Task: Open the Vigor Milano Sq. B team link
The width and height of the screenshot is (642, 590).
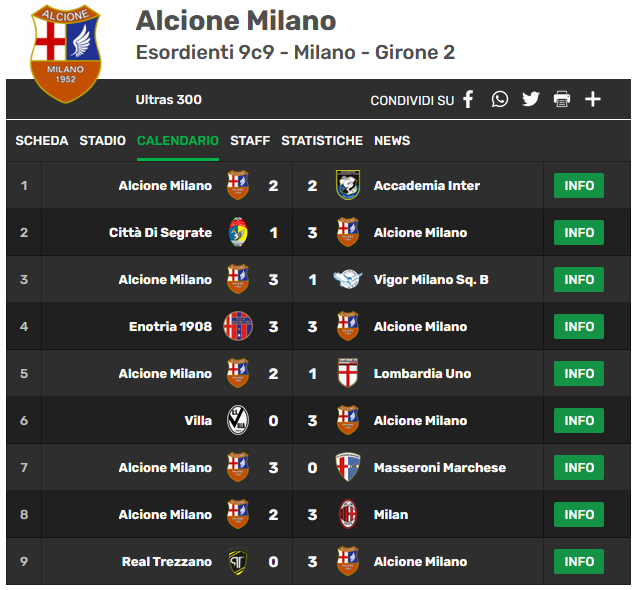Action: pyautogui.click(x=431, y=280)
